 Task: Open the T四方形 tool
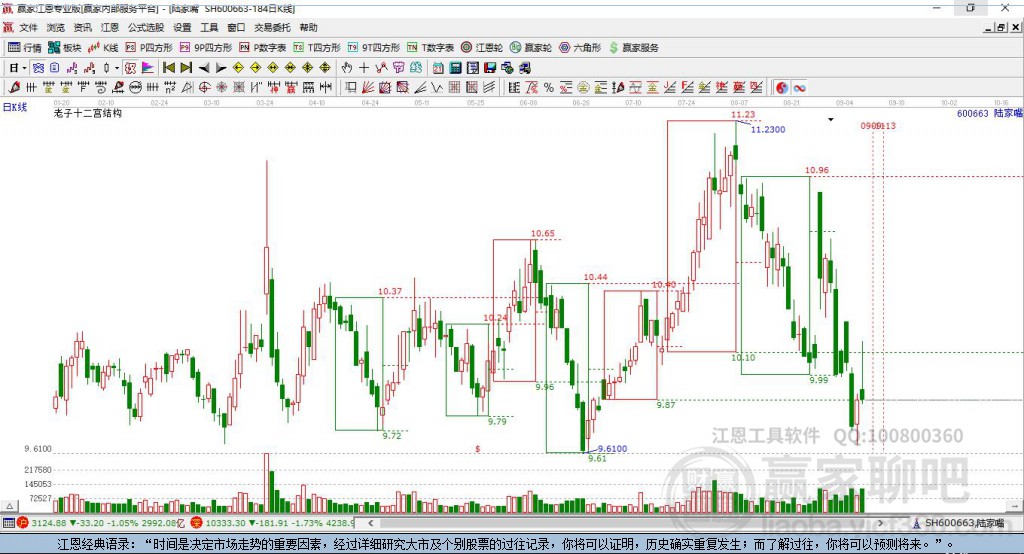click(317, 48)
